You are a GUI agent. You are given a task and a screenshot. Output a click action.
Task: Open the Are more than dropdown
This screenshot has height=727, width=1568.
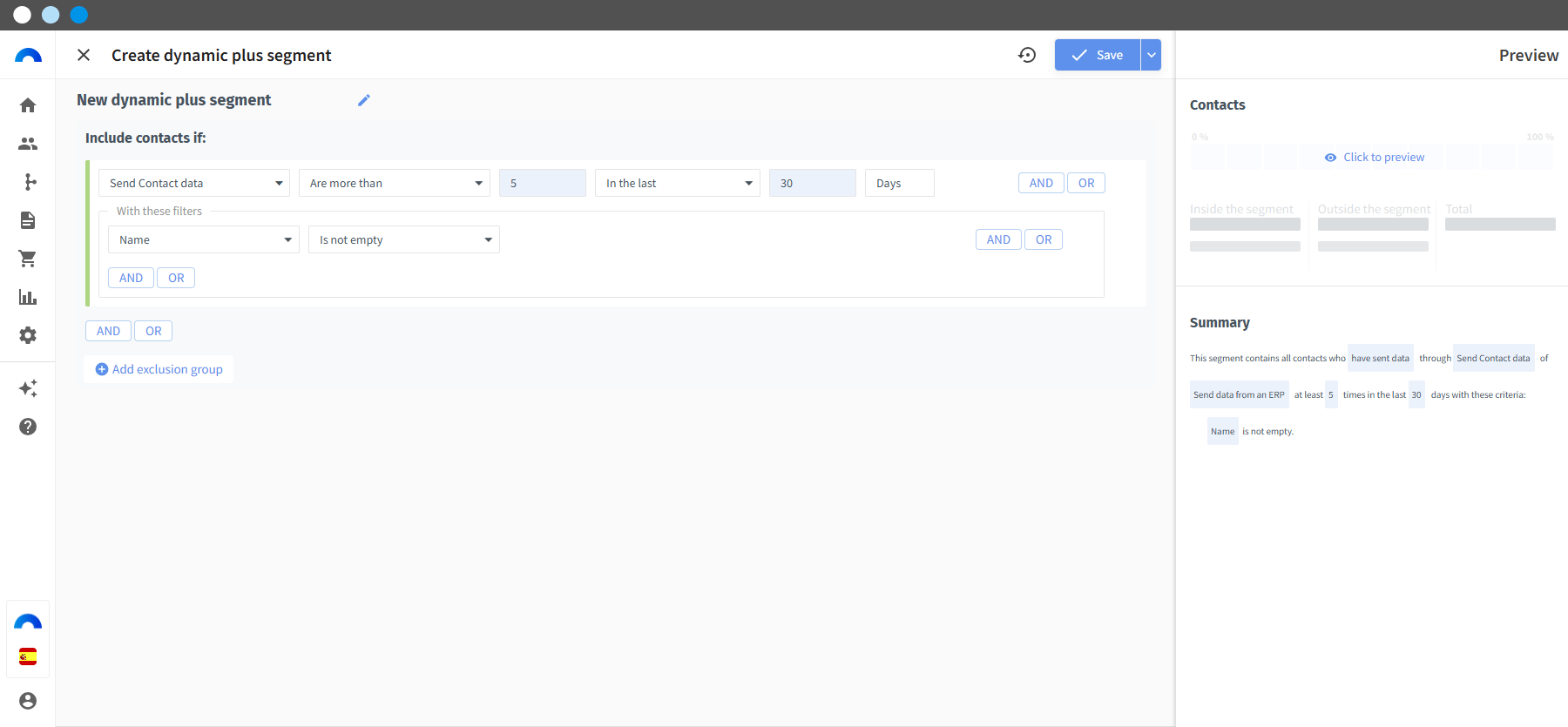click(395, 183)
